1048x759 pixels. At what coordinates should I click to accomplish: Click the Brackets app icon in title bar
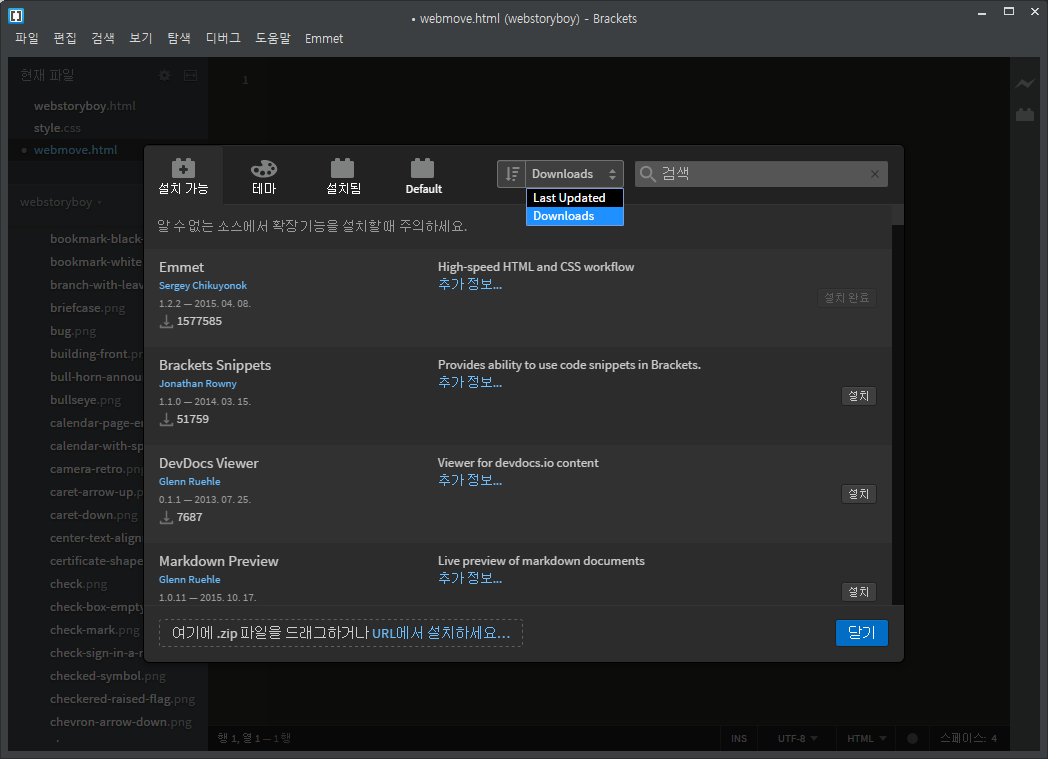pyautogui.click(x=16, y=15)
